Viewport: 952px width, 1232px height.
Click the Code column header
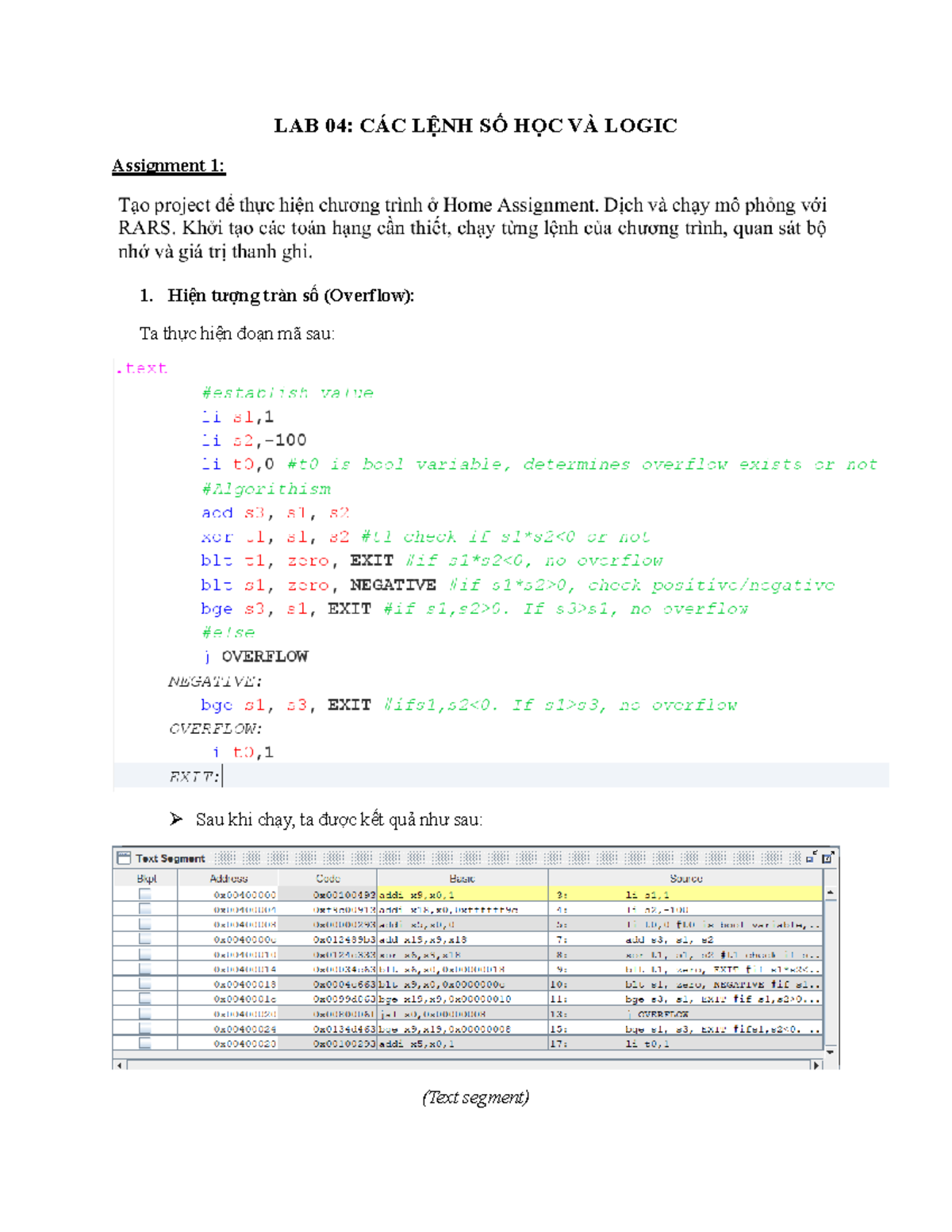coord(328,878)
